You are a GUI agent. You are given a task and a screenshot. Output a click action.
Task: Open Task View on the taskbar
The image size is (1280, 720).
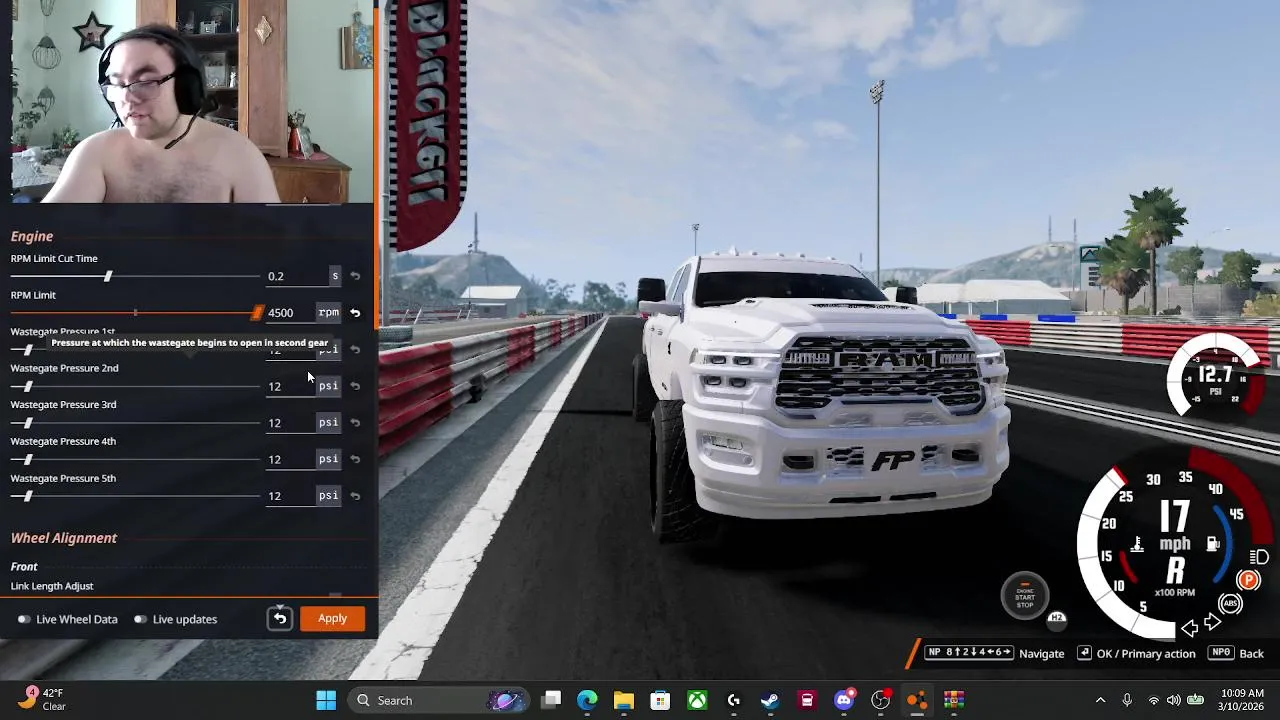click(x=551, y=700)
